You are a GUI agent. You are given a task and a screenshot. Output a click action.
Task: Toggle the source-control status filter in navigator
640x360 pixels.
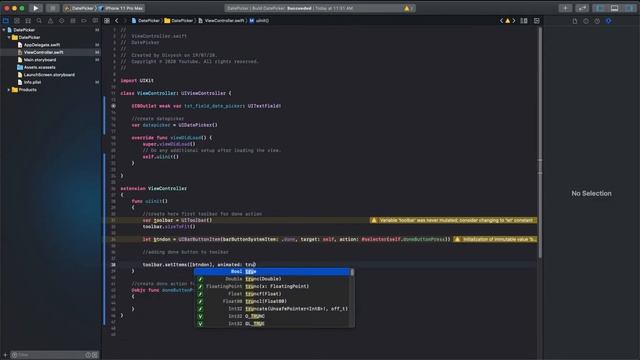coord(95,355)
